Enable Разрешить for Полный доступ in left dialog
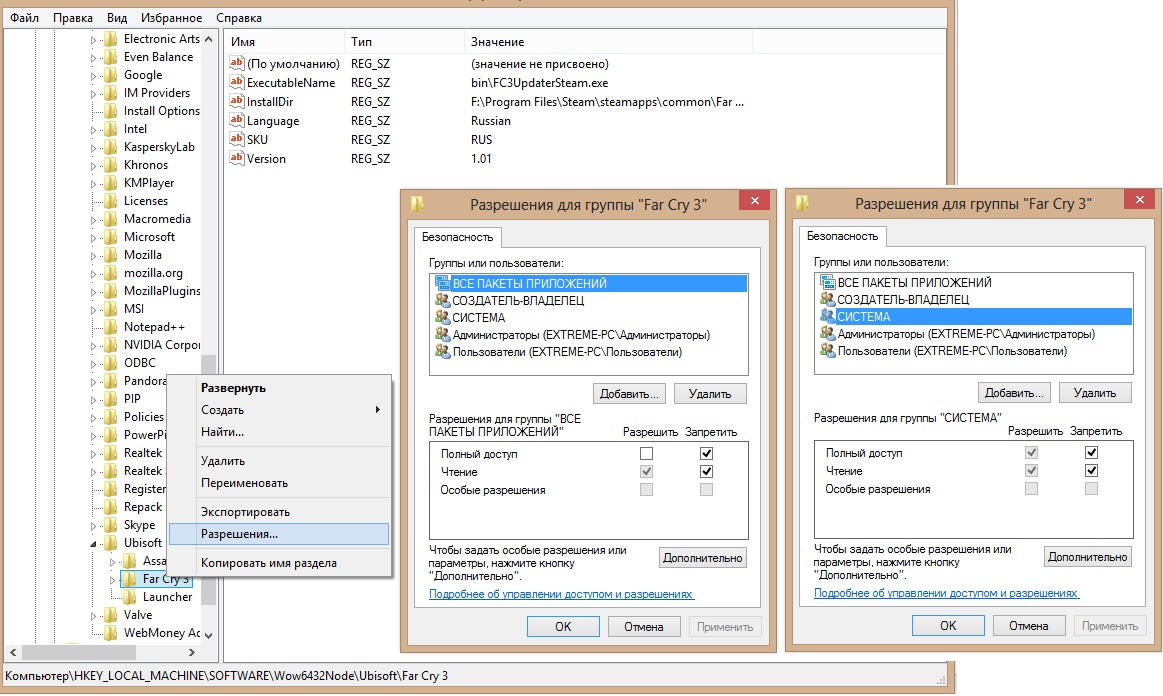The image size is (1163, 696). [x=646, y=454]
